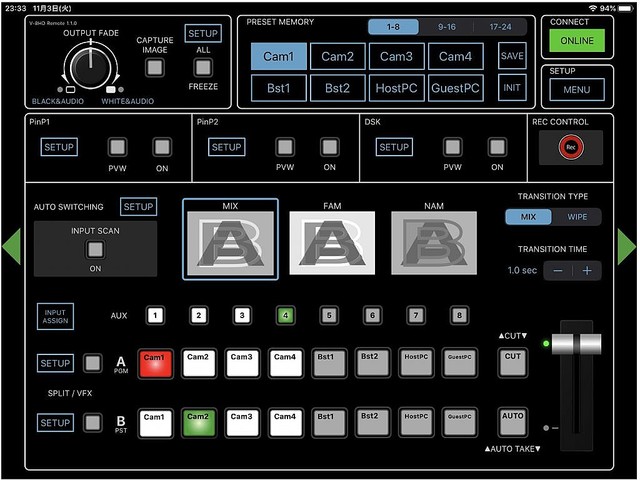This screenshot has width=640, height=480.
Task: Open Auto Switching SETUP panel
Action: tap(138, 207)
